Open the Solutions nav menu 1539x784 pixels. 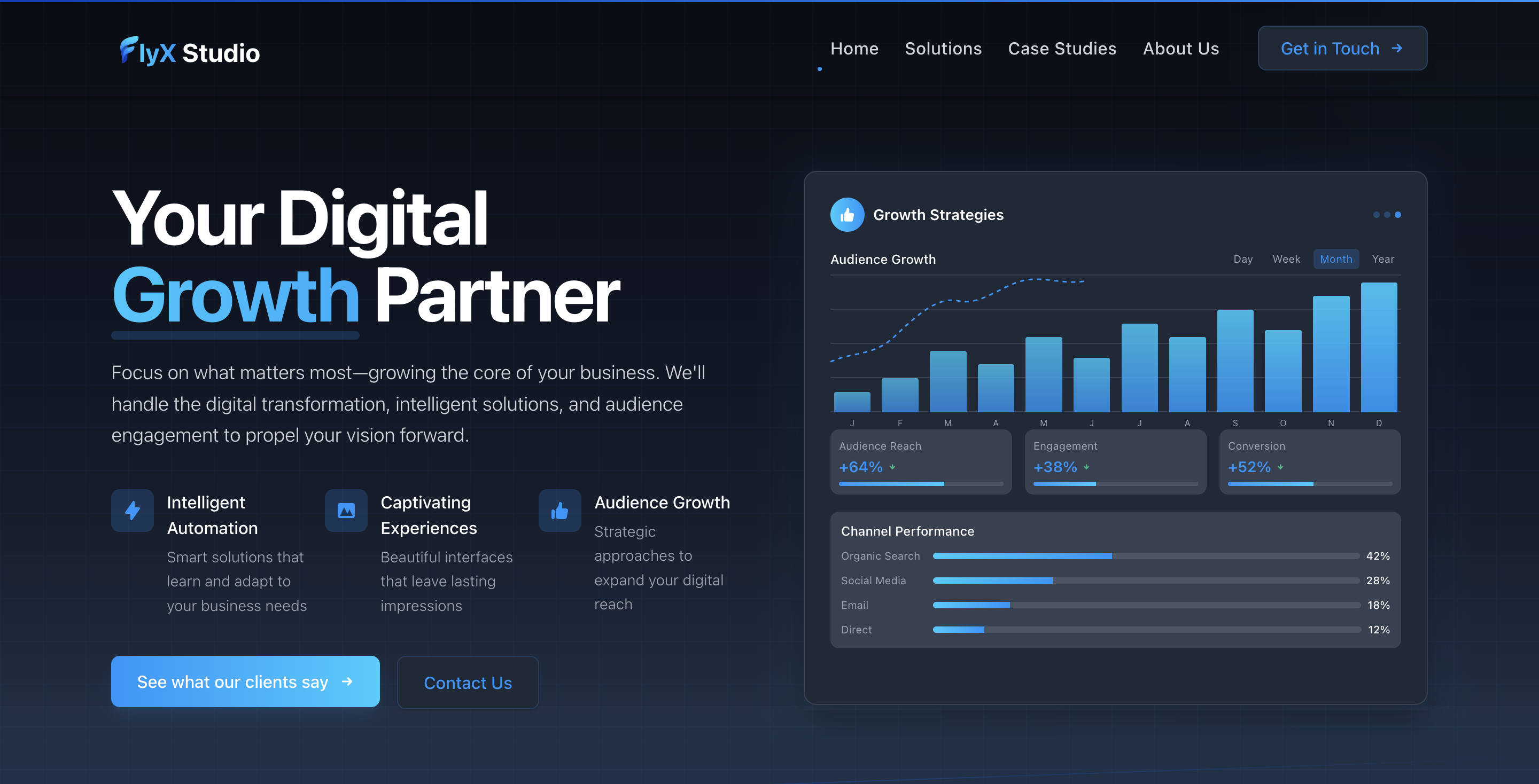click(943, 49)
